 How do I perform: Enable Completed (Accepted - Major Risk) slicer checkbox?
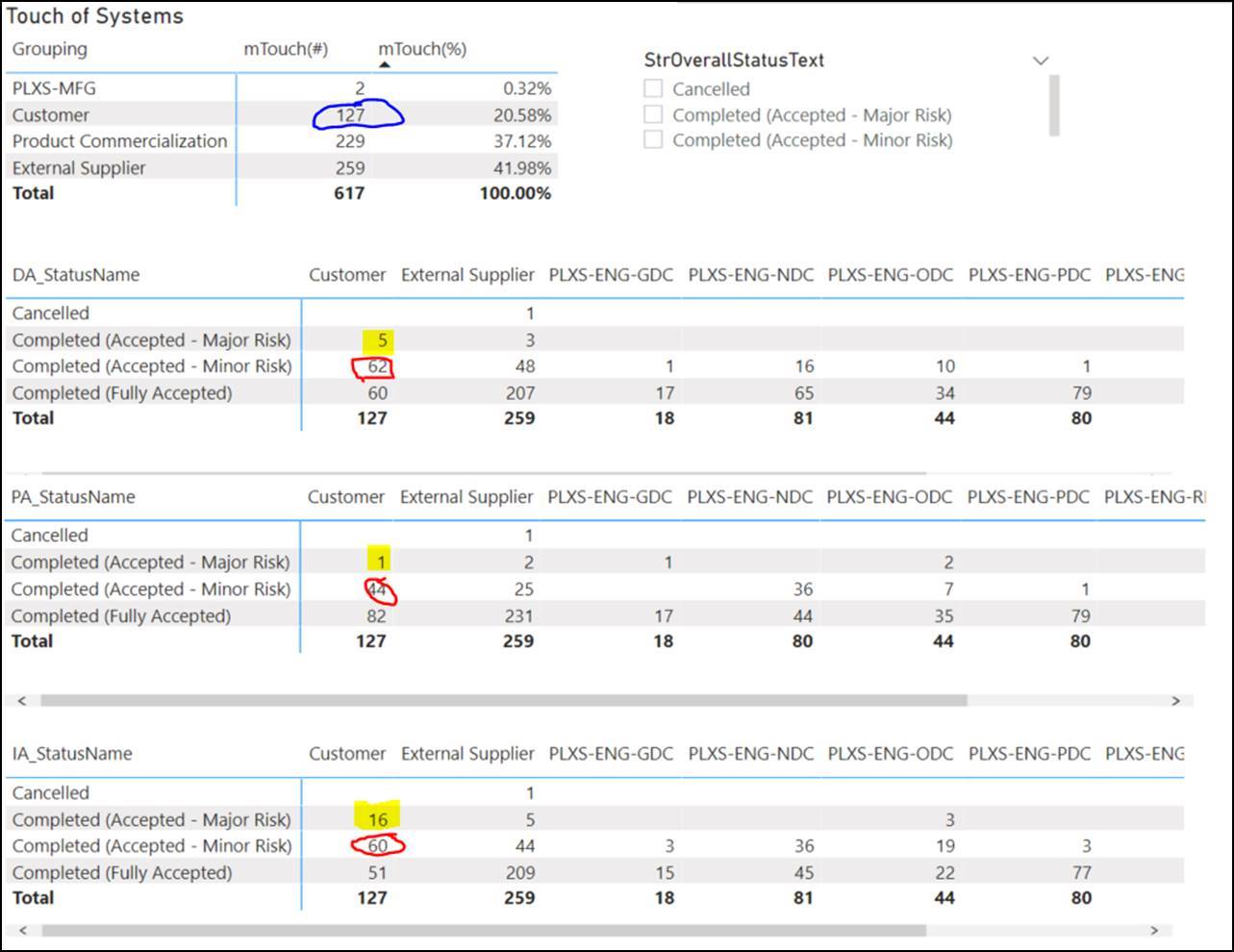pyautogui.click(x=653, y=114)
